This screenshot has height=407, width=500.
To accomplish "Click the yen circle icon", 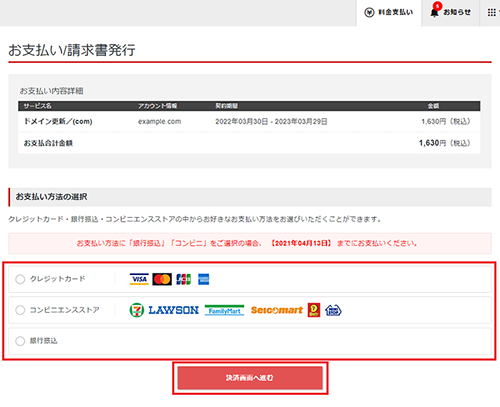I will [369, 13].
